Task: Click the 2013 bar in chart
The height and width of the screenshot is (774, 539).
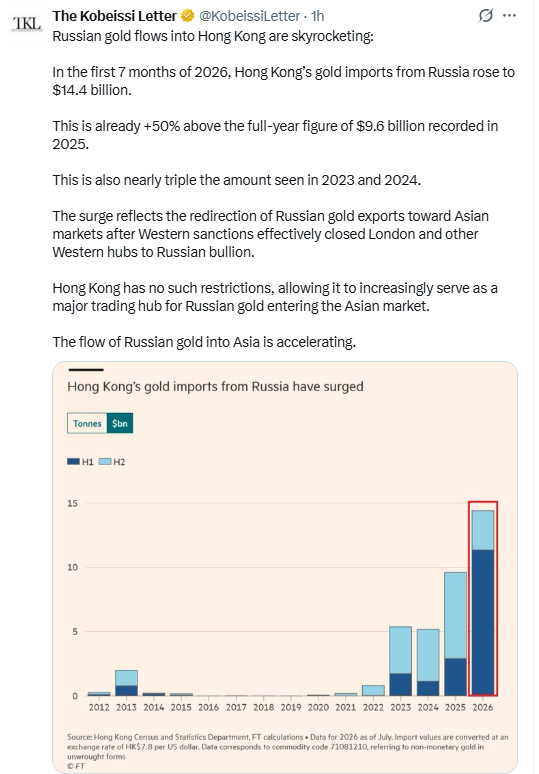Action: [x=126, y=683]
